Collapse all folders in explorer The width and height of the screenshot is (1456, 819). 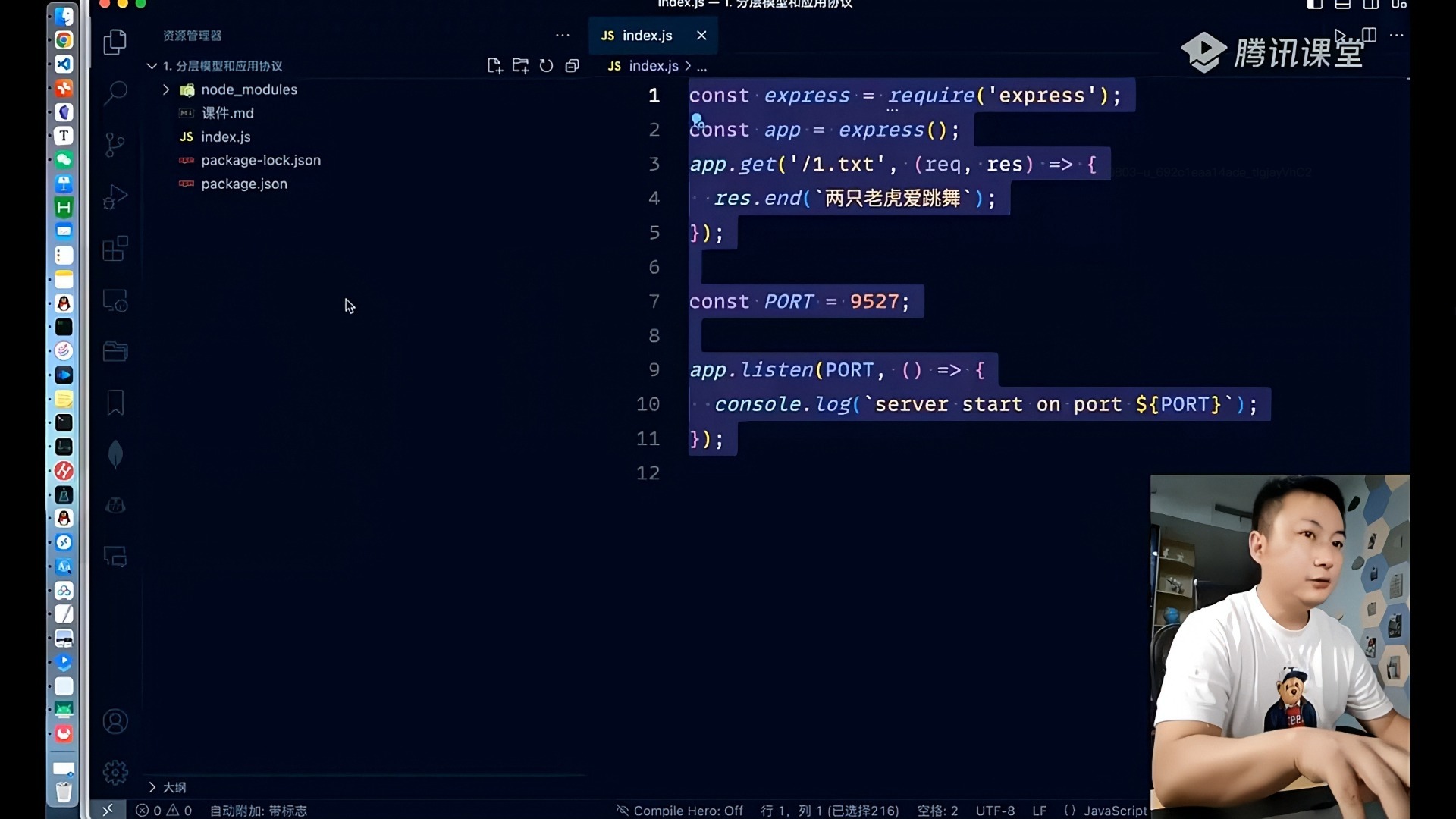[x=573, y=66]
